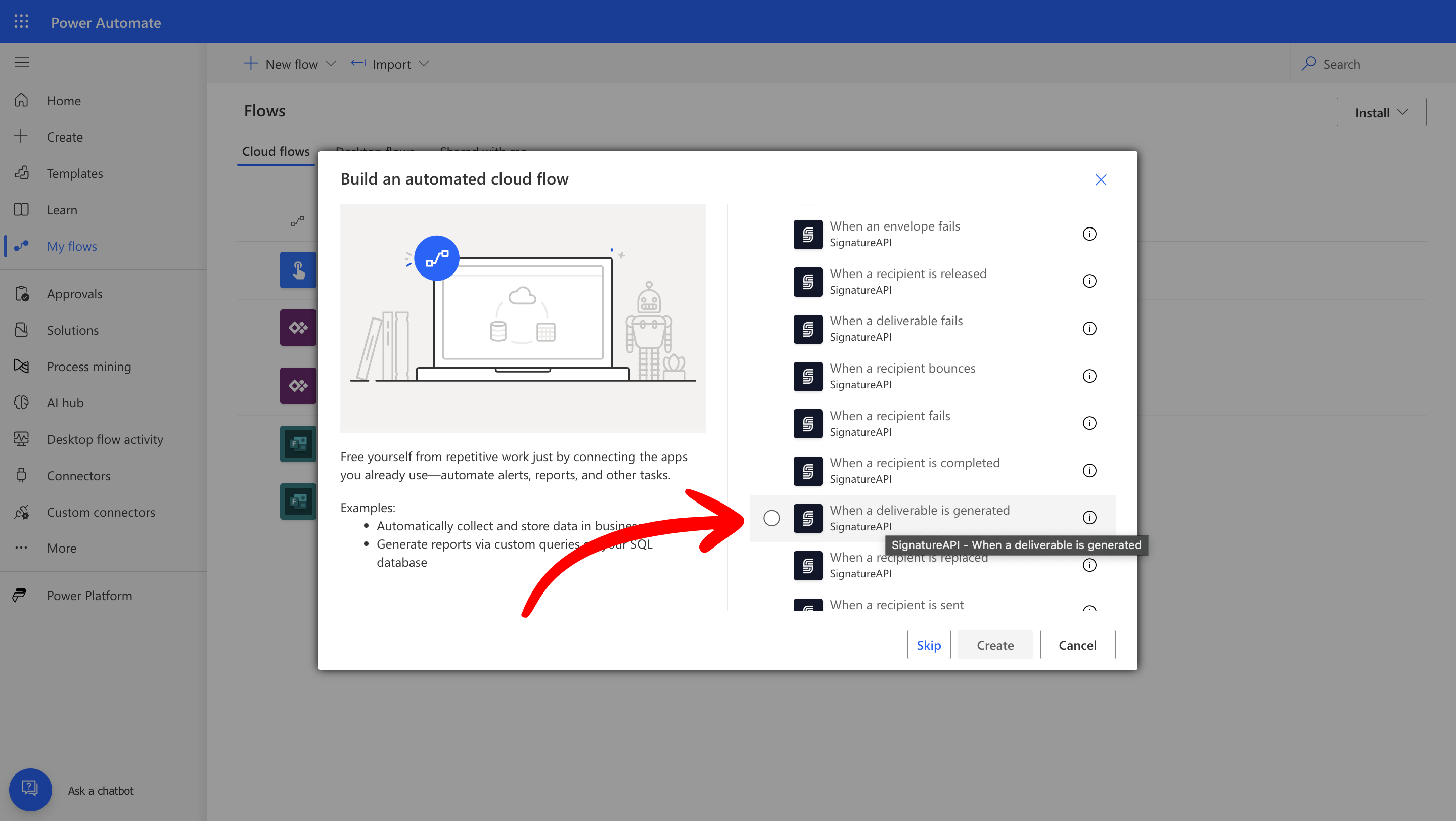The width and height of the screenshot is (1456, 821).
Task: Click the Skip button
Action: coord(928,645)
